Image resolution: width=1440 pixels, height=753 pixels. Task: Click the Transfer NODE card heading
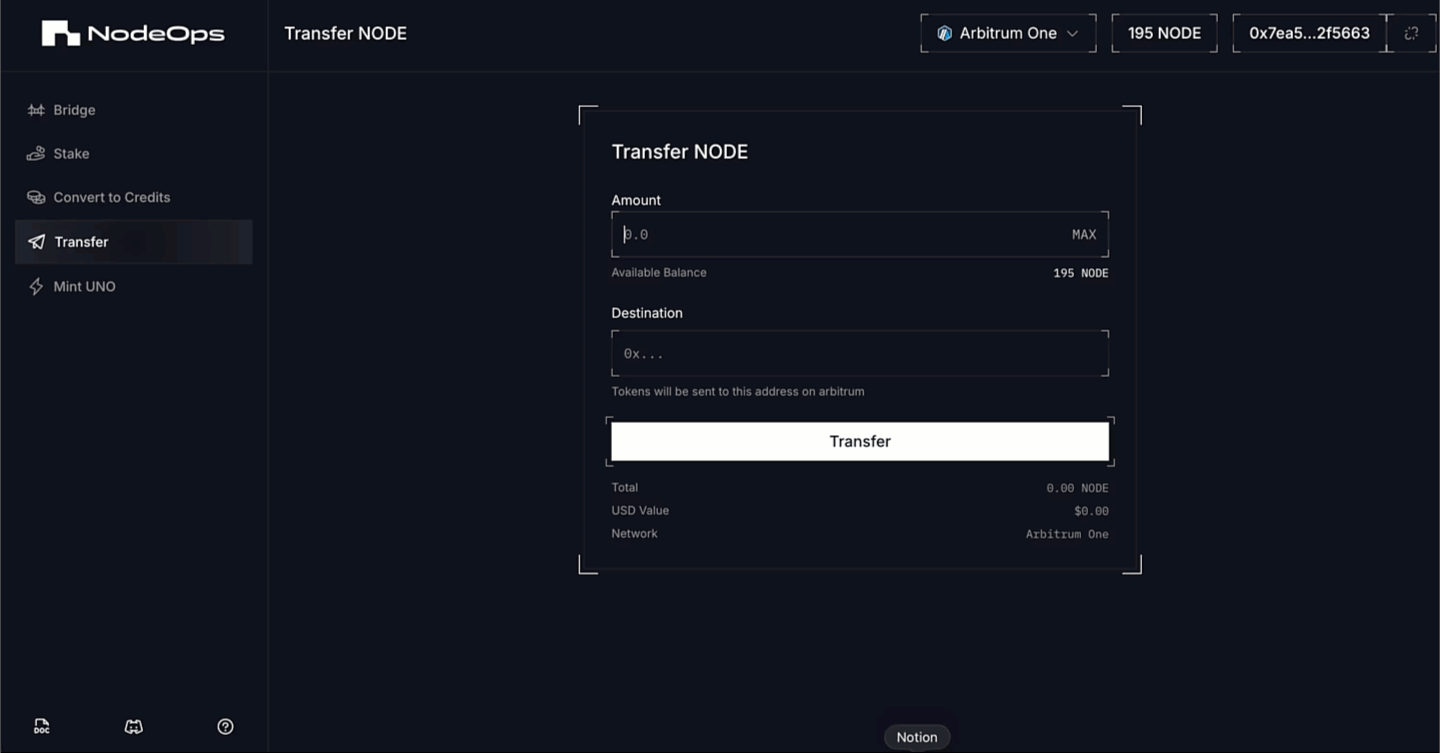680,152
